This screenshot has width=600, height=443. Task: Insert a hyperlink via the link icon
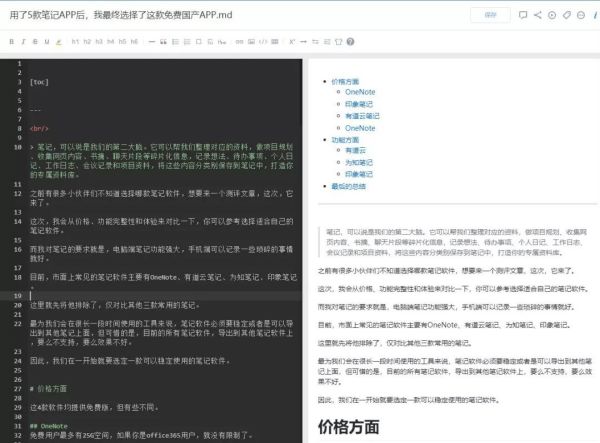point(239,42)
